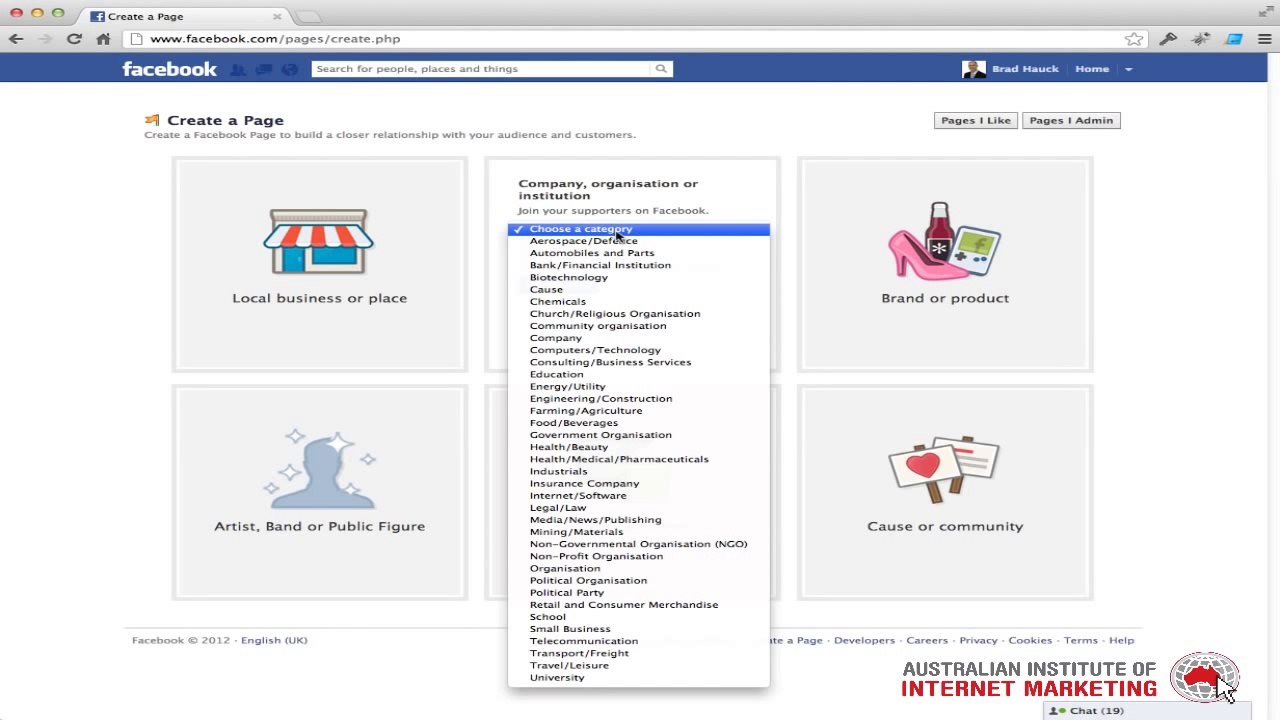Select Small Business category
Image resolution: width=1280 pixels, height=720 pixels.
pos(638,629)
